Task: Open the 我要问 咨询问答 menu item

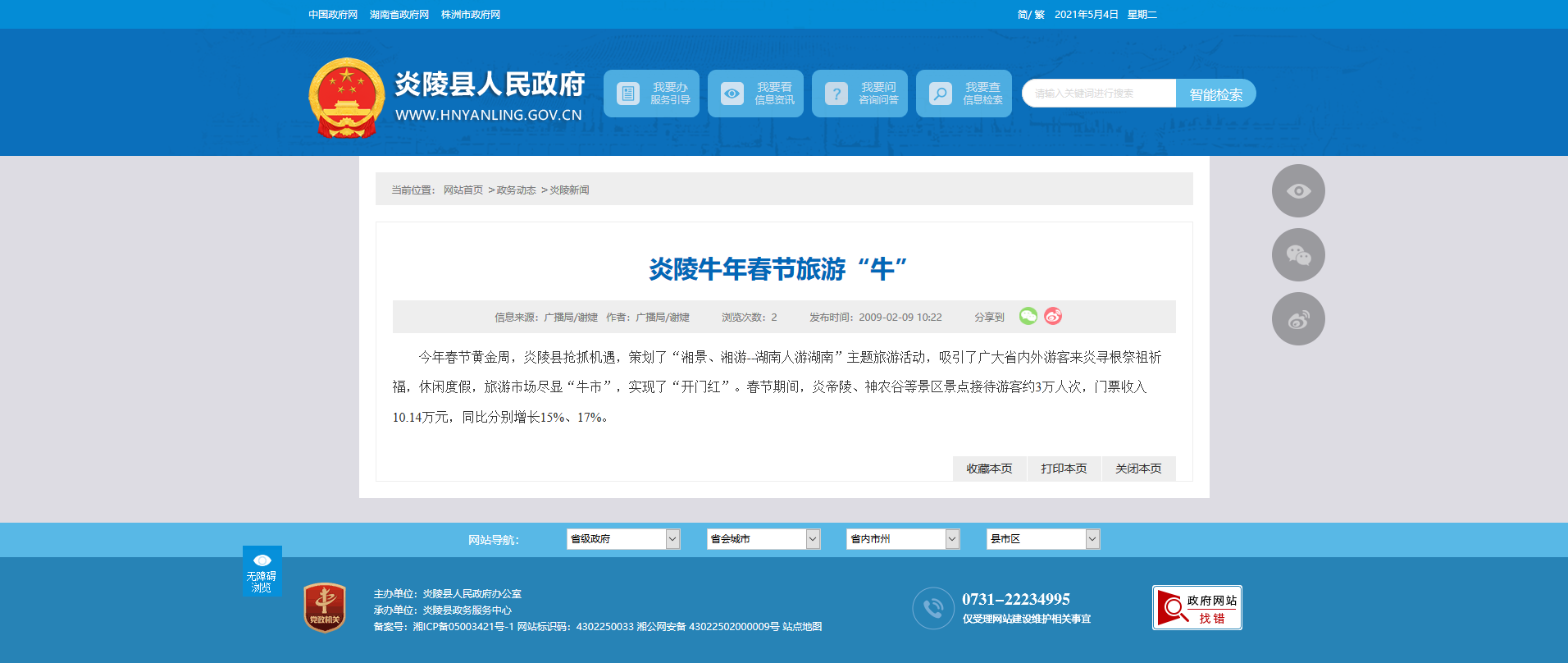Action: tap(859, 94)
